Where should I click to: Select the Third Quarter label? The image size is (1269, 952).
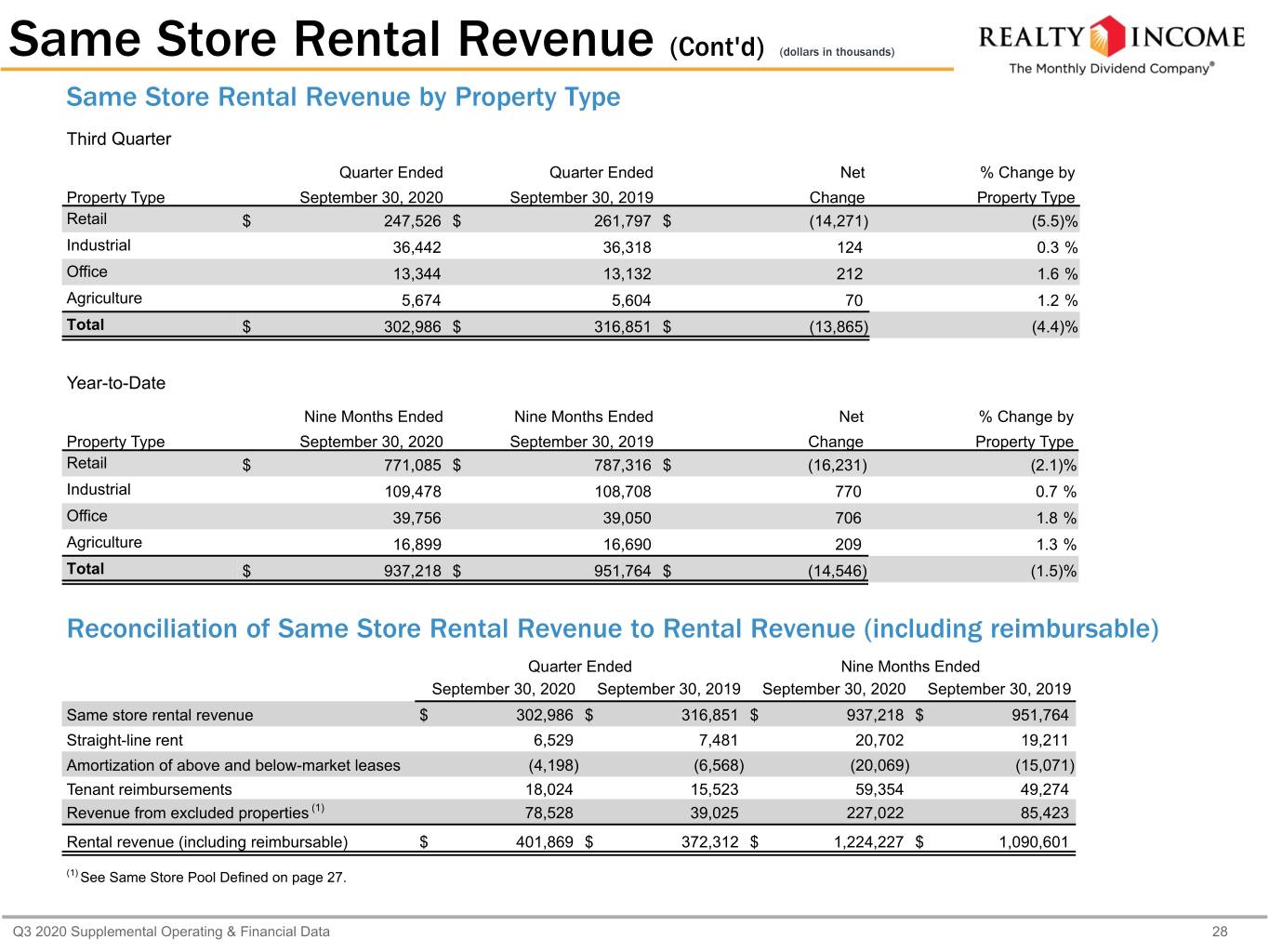point(119,139)
